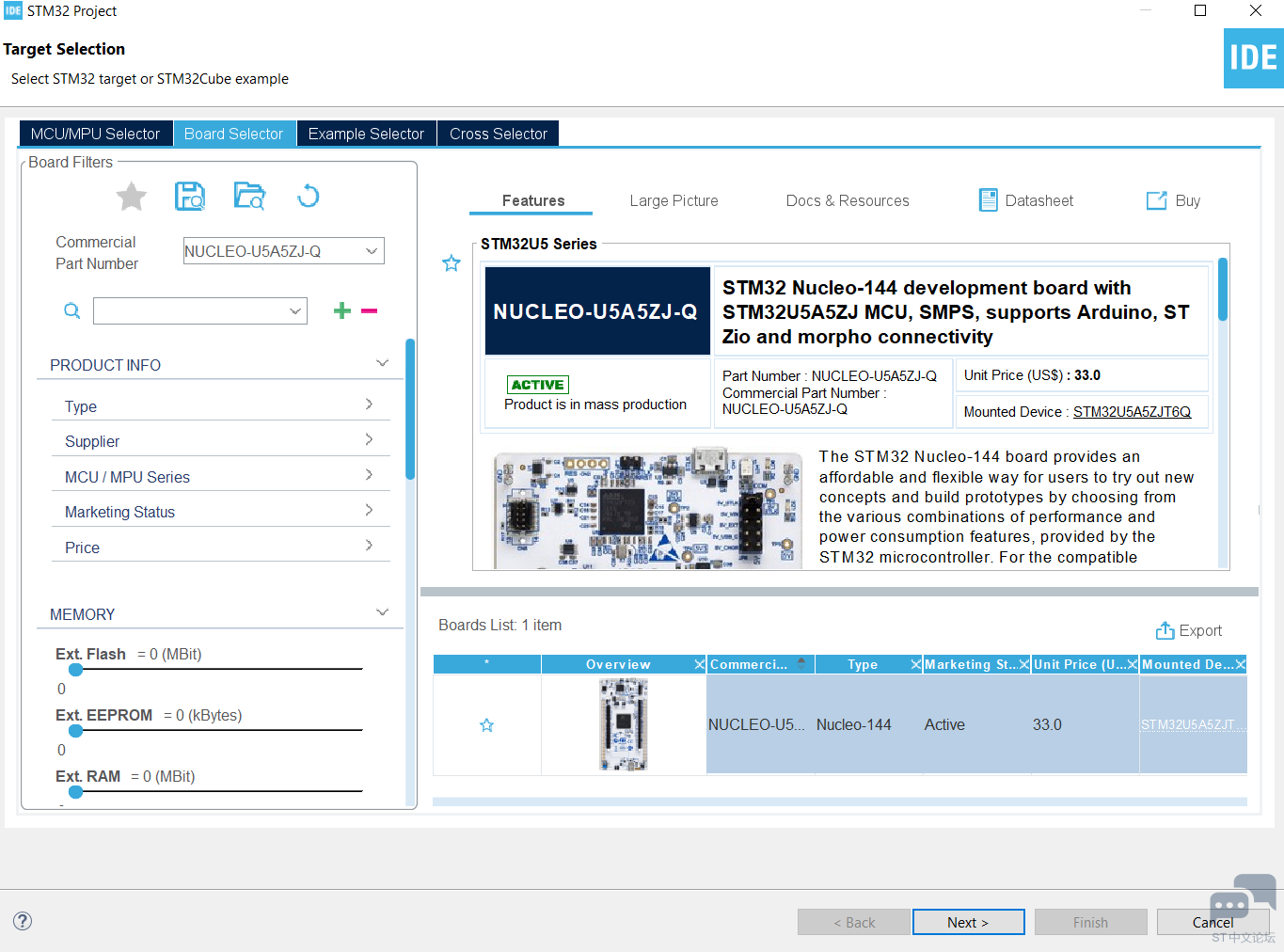Open the Commercial Part Number dropdown
This screenshot has width=1284, height=952.
372,251
